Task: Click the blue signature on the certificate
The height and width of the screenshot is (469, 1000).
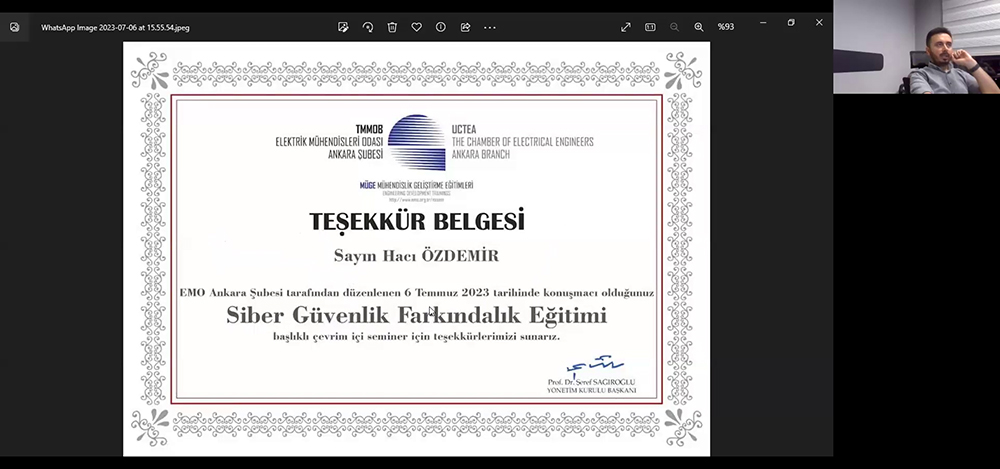Action: coord(594,366)
